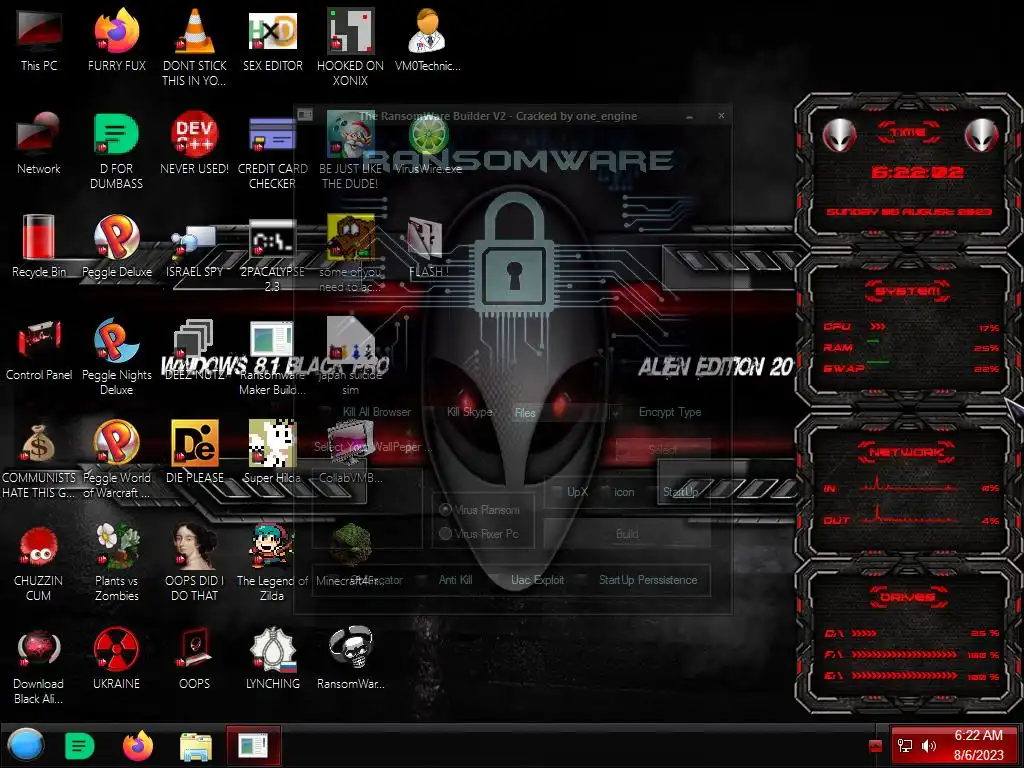Screen dimensions: 1024x768
Task: Select the Ransomware Maker Build... desktop shortcut
Action: click(272, 358)
